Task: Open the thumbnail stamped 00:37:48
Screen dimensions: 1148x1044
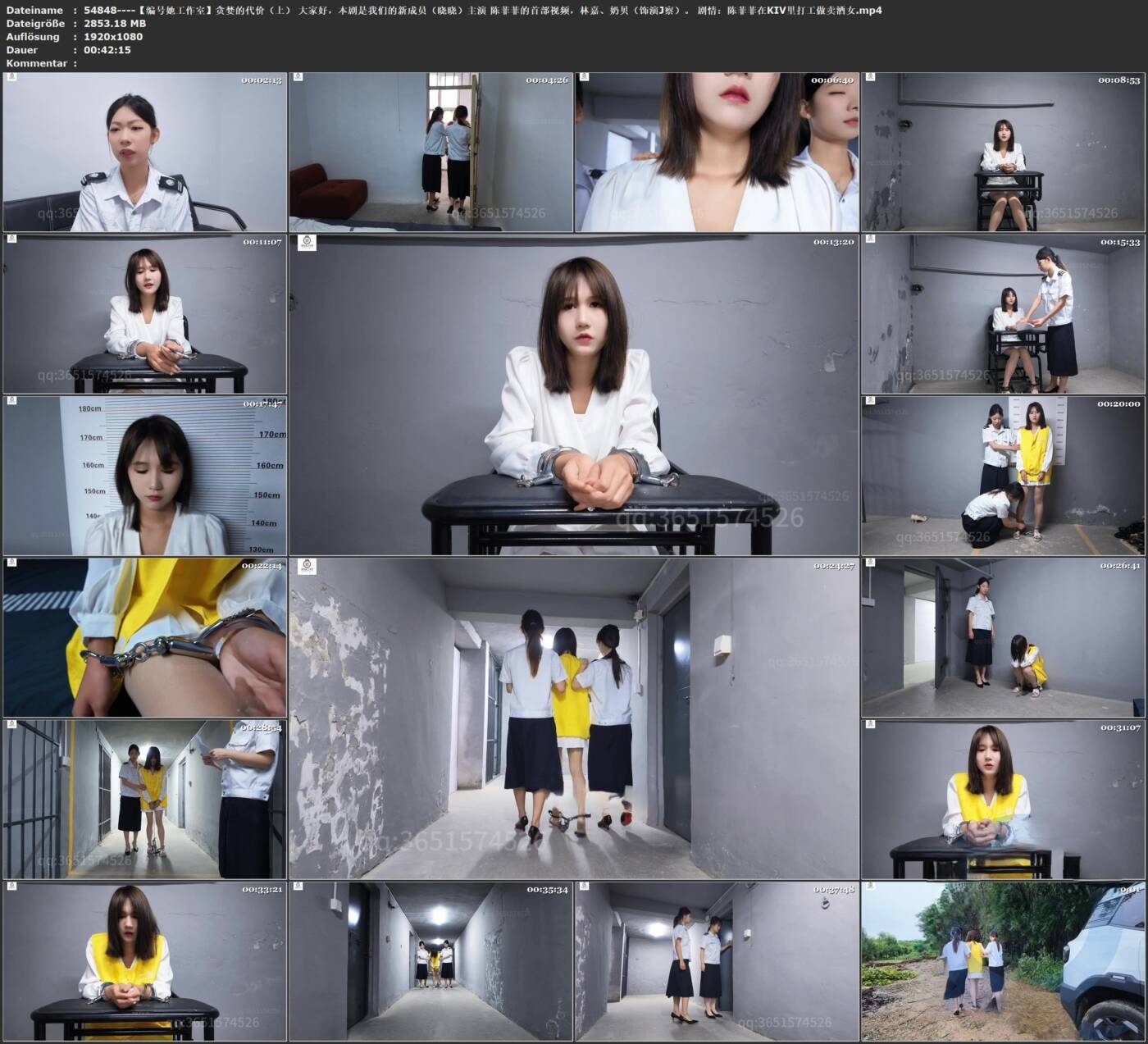Action: (x=717, y=961)
